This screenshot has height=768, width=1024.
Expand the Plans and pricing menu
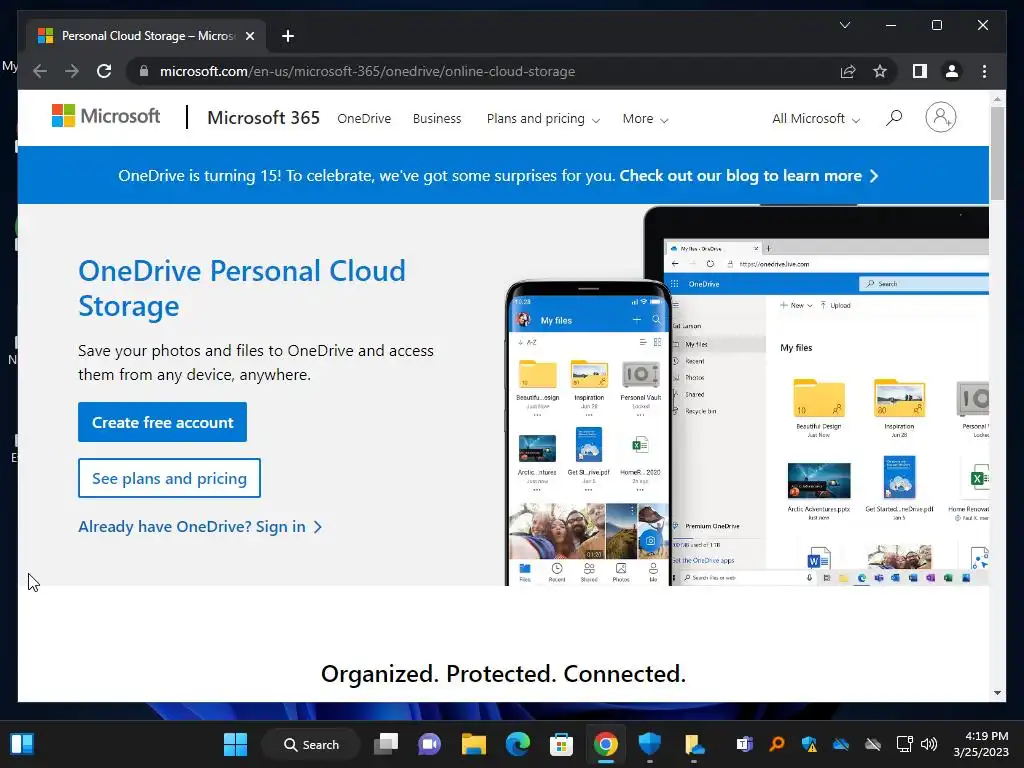(543, 119)
